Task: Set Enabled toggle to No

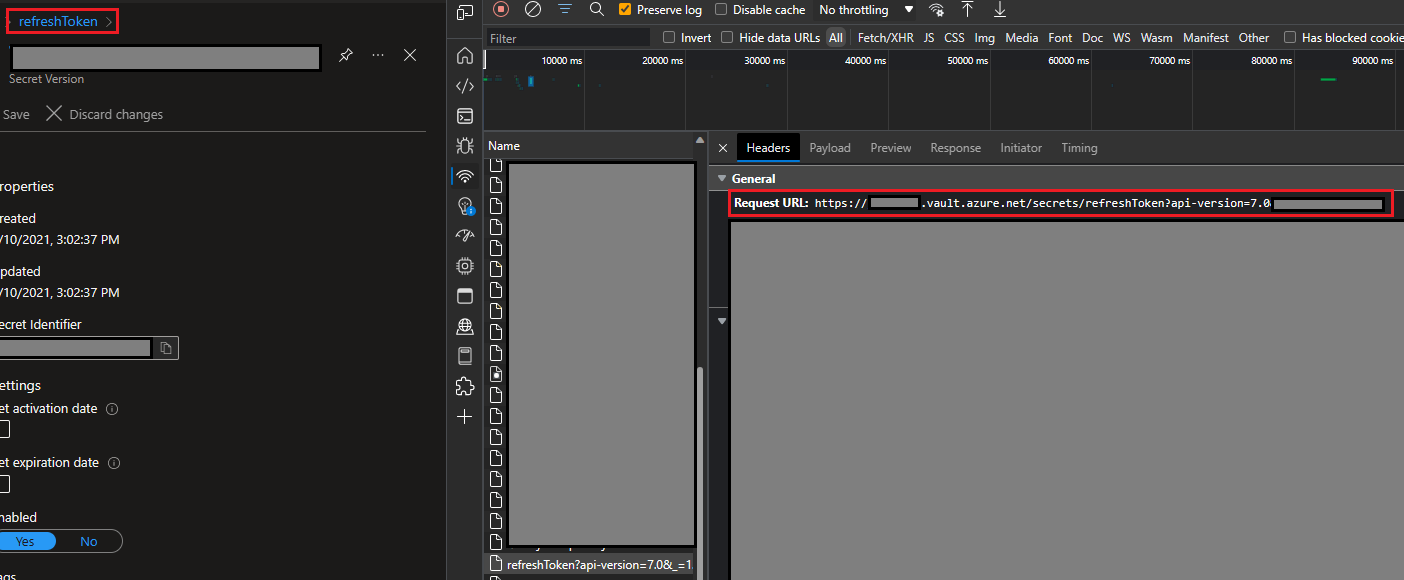Action: (89, 541)
